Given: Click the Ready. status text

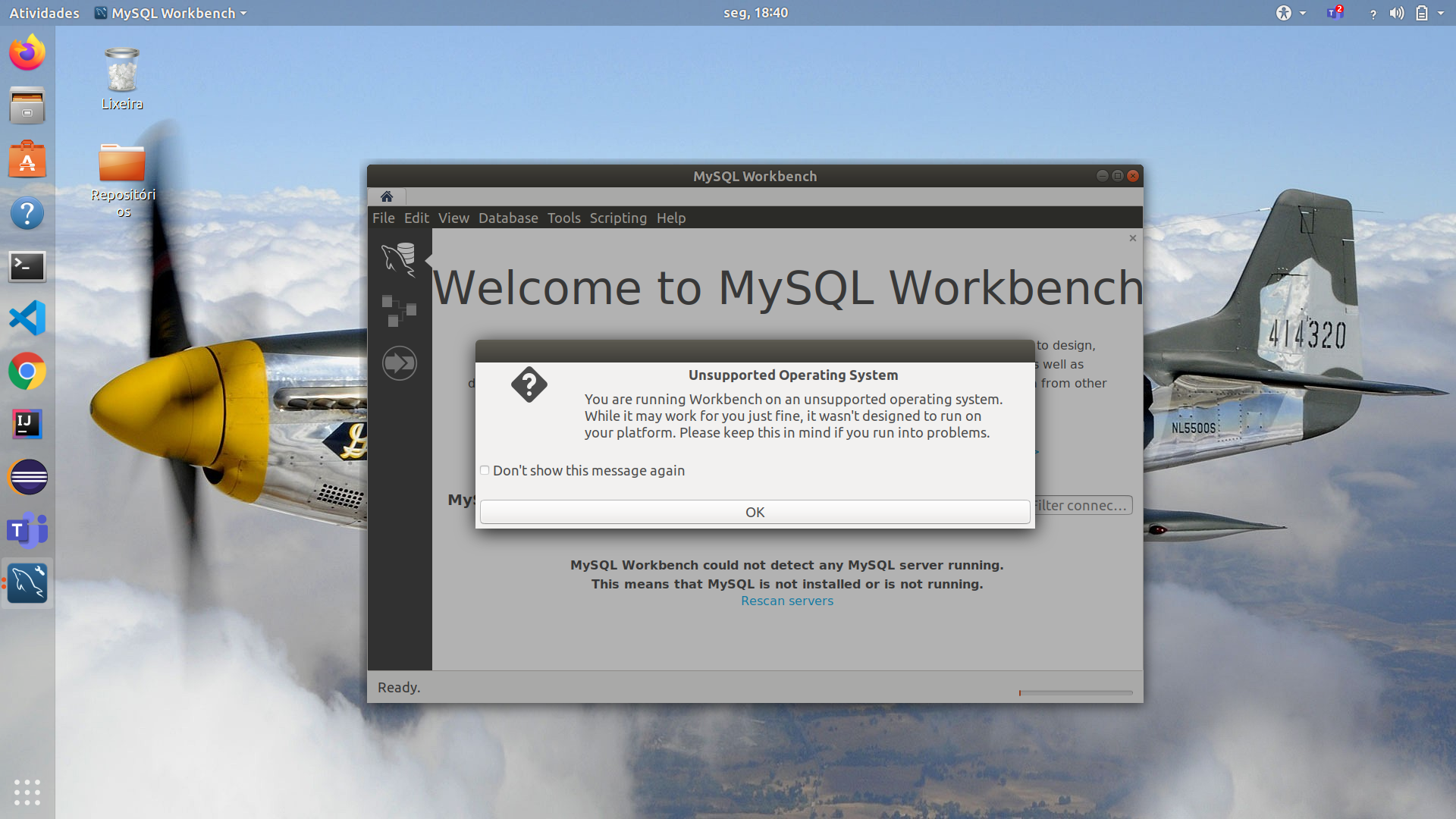Looking at the screenshot, I should coord(399,687).
